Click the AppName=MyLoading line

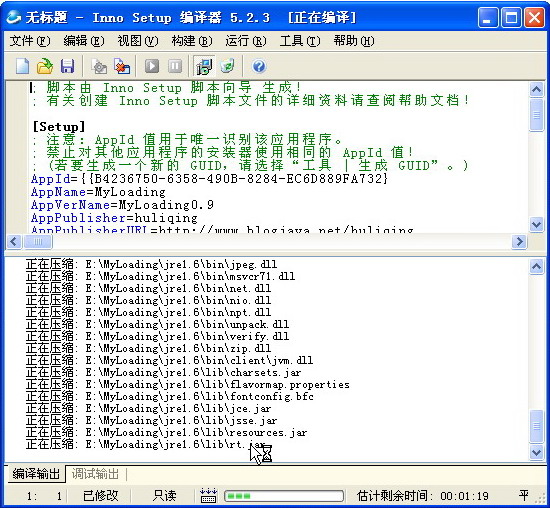point(98,192)
